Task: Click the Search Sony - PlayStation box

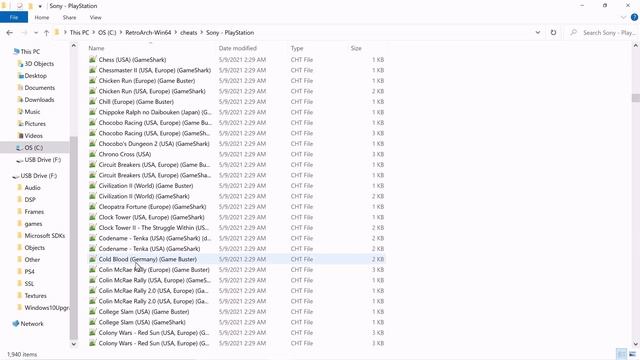Action: tap(603, 33)
